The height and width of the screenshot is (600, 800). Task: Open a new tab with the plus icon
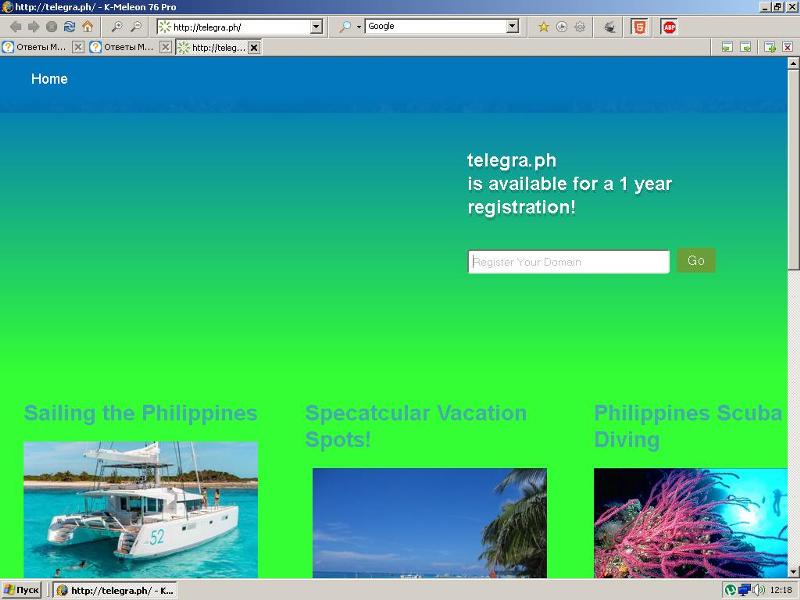[x=770, y=47]
